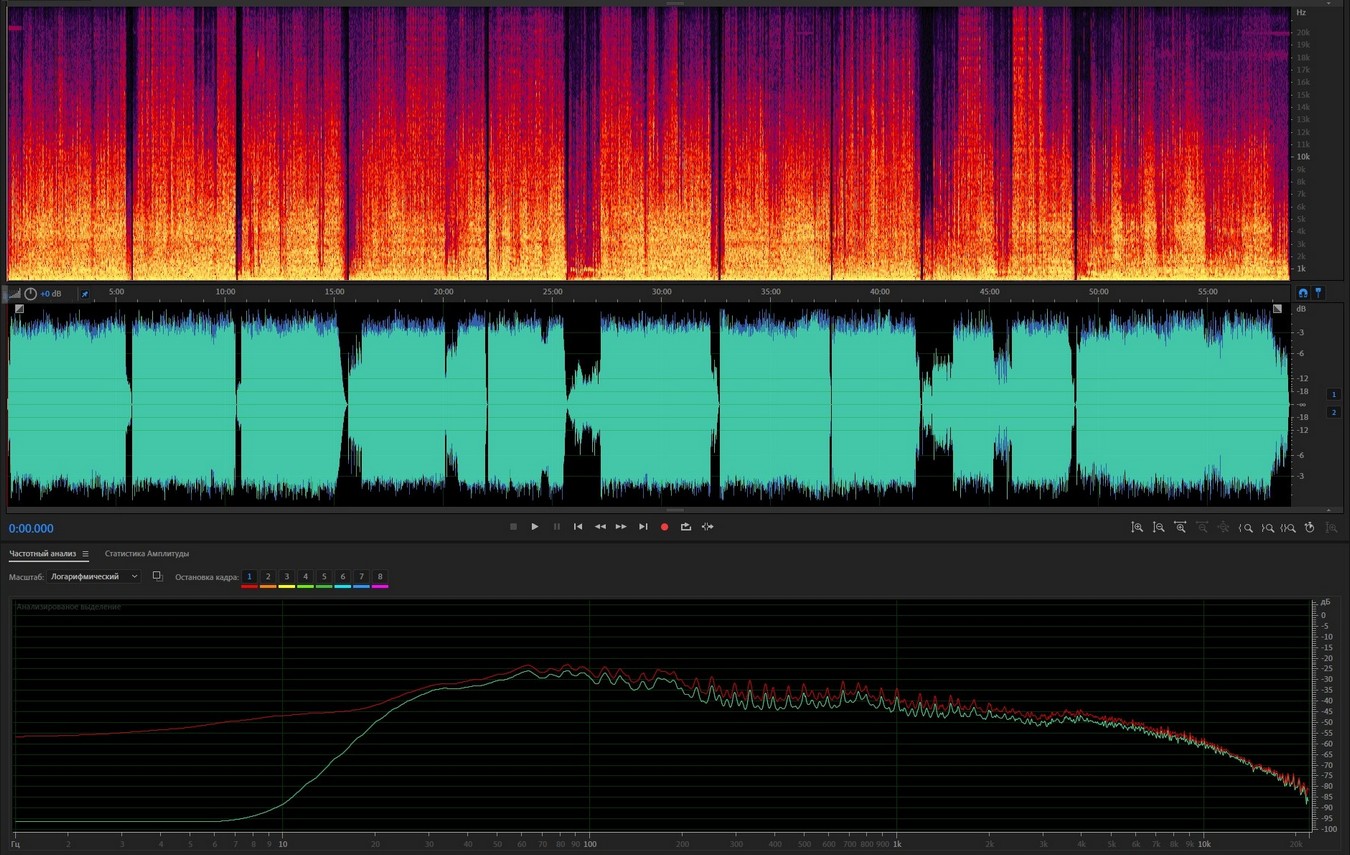Click the skip selection icon
Viewport: 1350px width, 855px height.
click(708, 527)
